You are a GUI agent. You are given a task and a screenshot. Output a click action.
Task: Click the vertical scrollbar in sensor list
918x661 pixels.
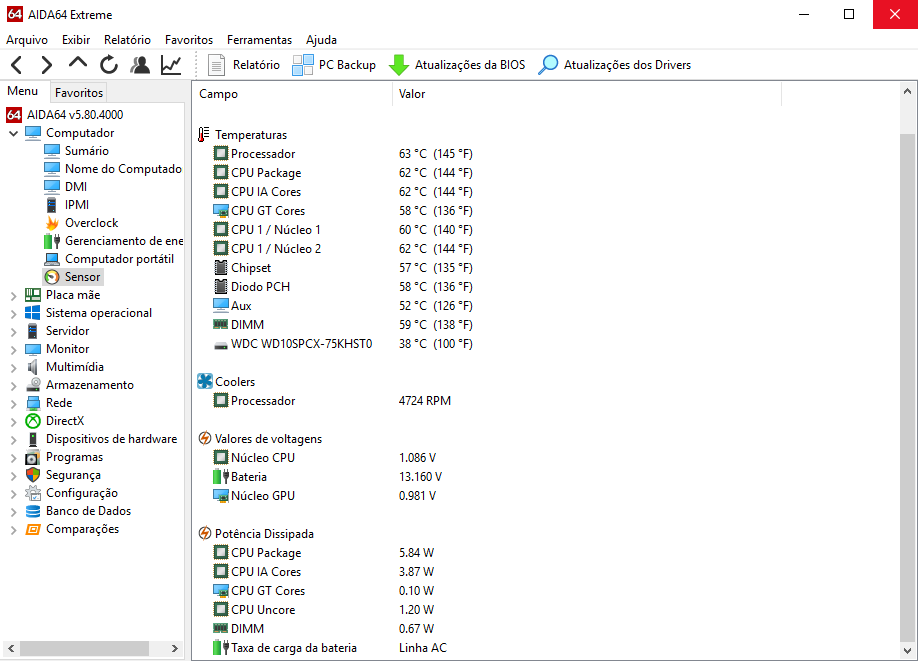click(907, 388)
